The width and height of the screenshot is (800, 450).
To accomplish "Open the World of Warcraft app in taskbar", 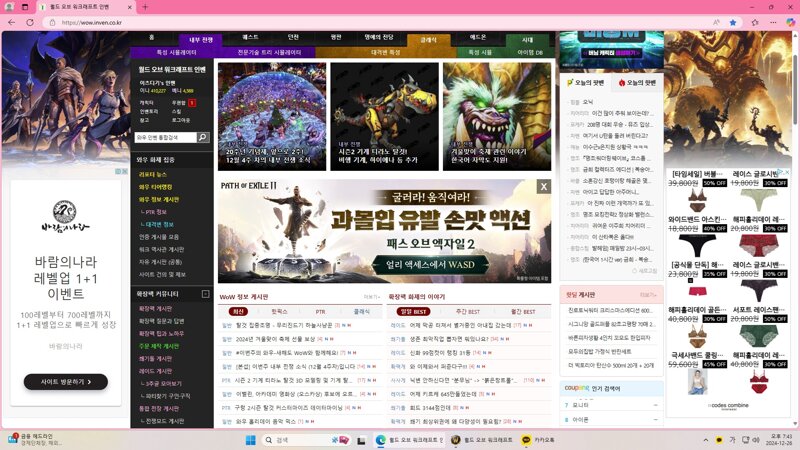I will coord(482,440).
